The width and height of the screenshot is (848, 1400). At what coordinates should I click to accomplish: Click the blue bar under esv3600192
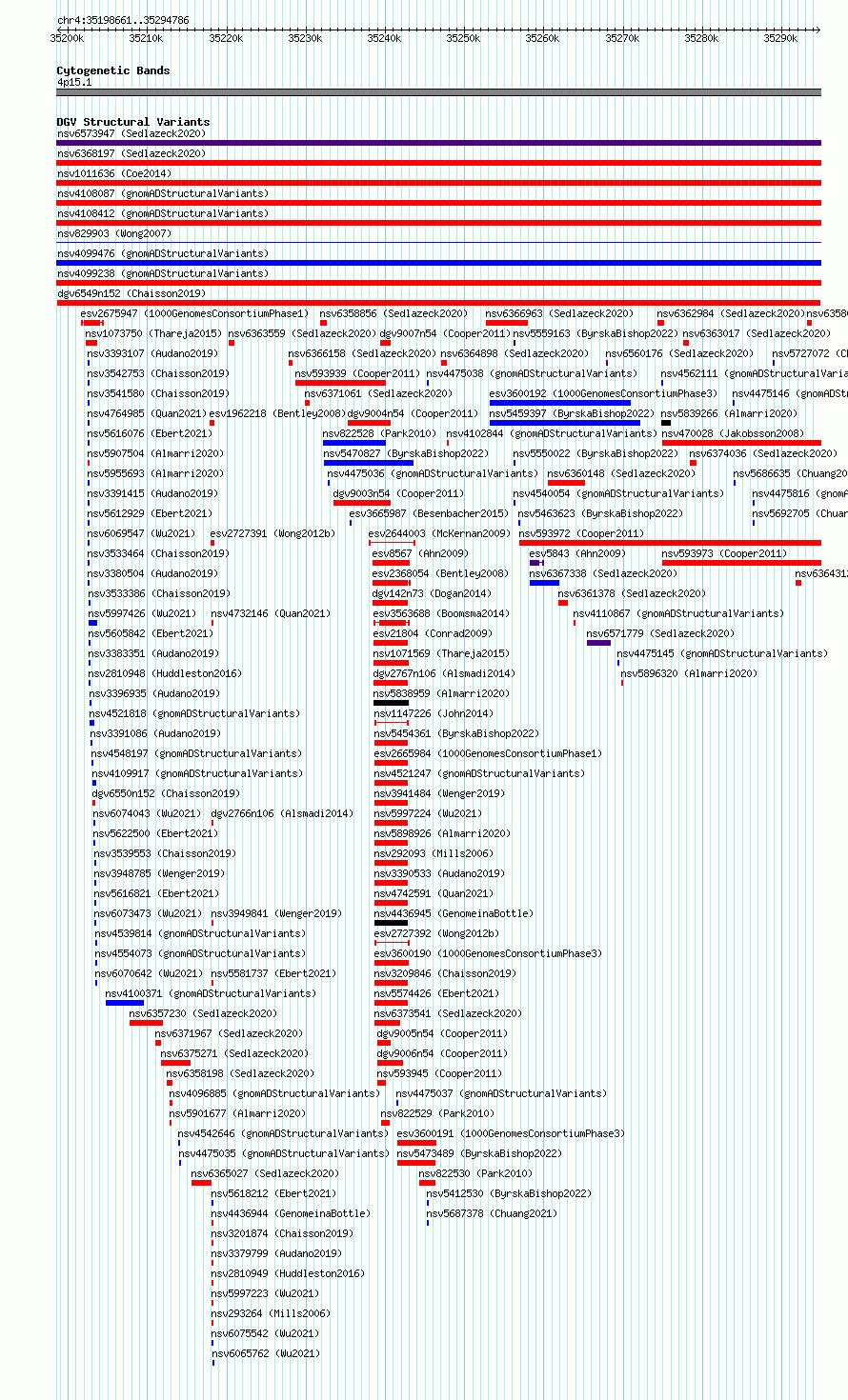click(x=560, y=403)
